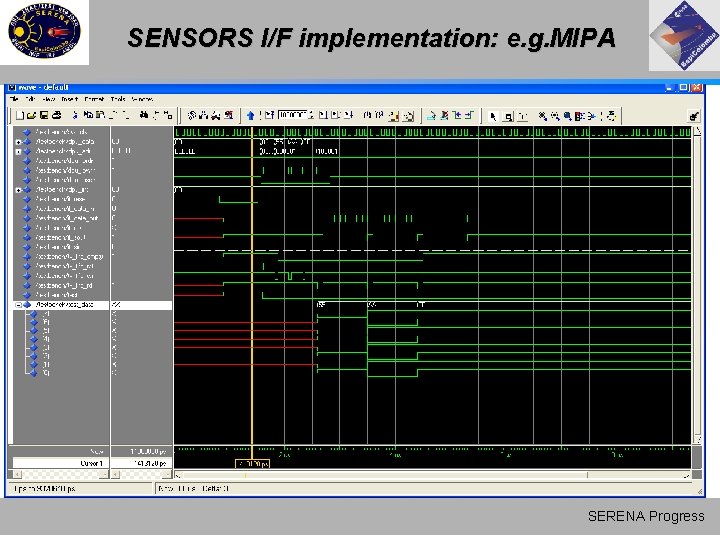Image resolution: width=720 pixels, height=540 pixels.
Task: Open the Tools menu
Action: [118, 99]
